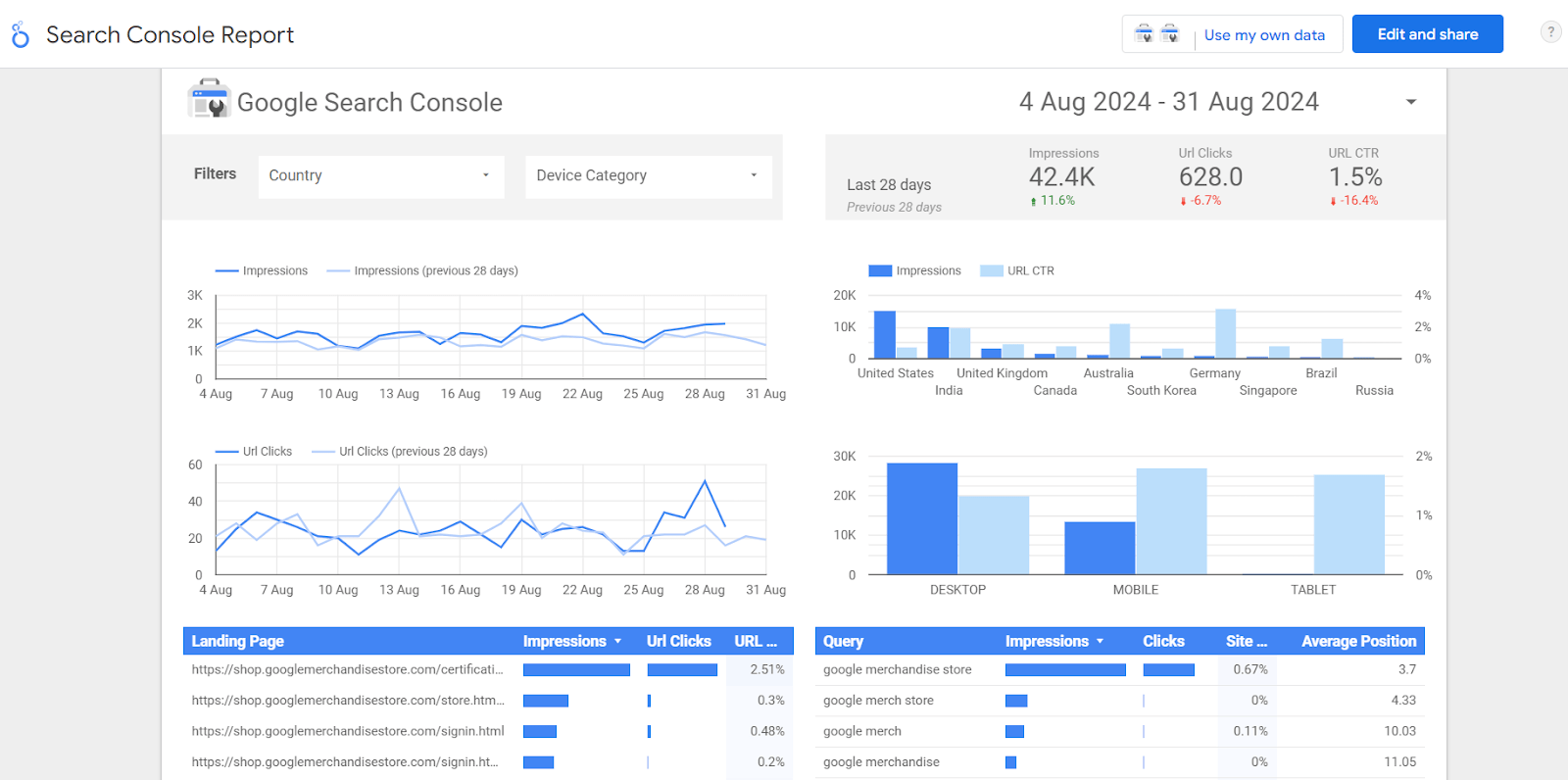The height and width of the screenshot is (780, 1568).
Task: Click the Search Console Report title
Action: pyautogui.click(x=170, y=35)
